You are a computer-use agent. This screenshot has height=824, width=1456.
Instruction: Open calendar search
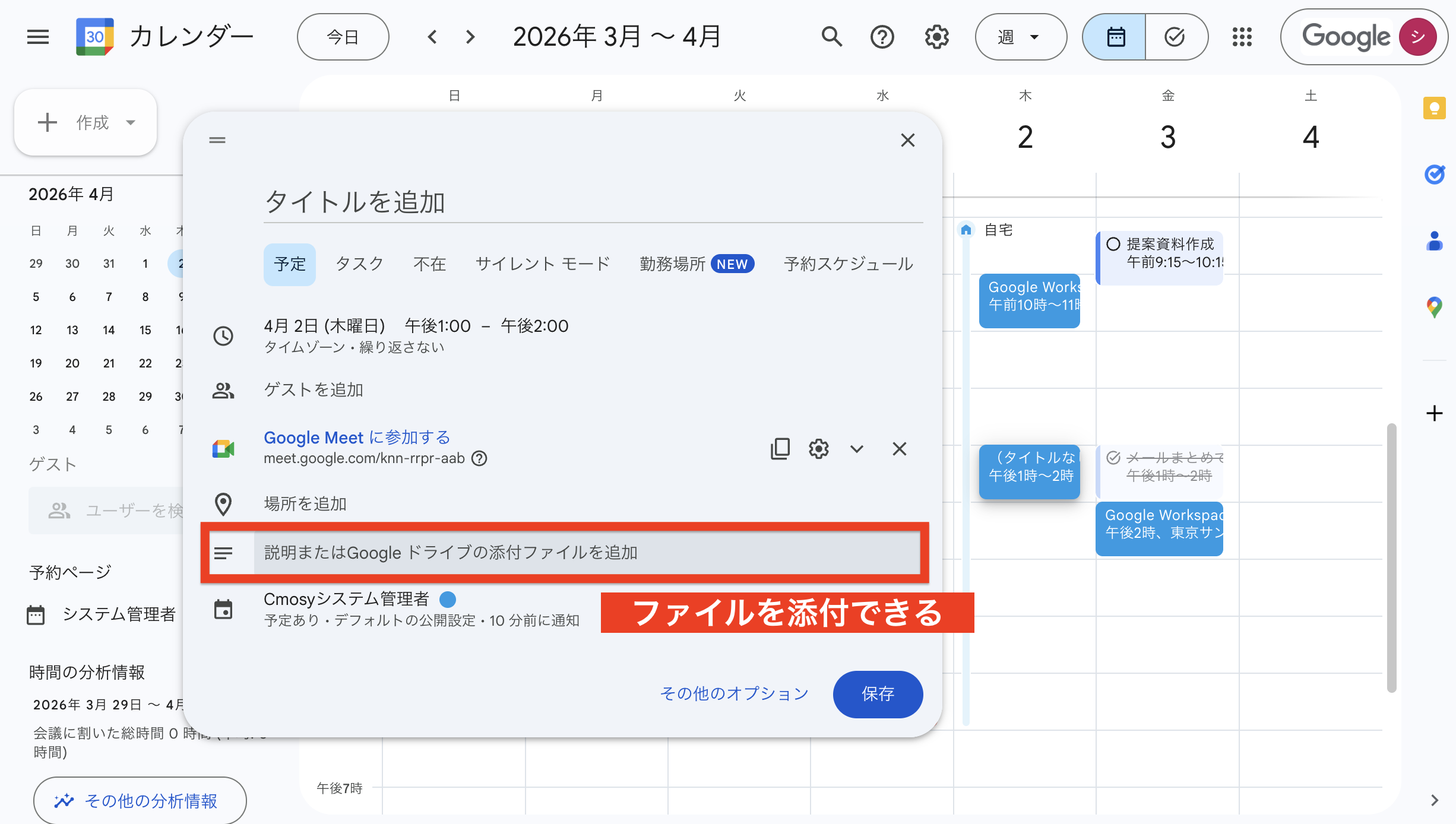point(831,37)
